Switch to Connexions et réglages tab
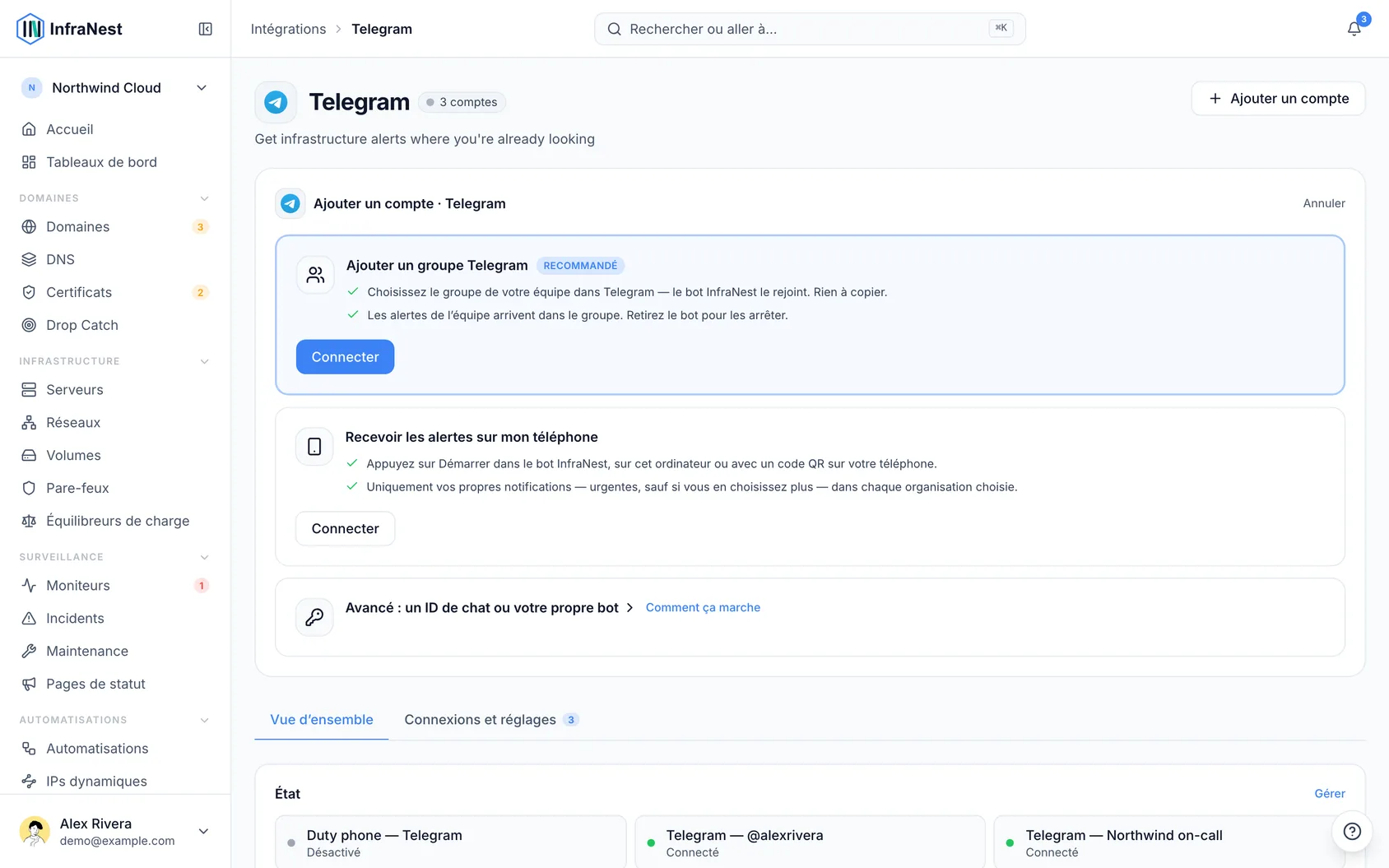The width and height of the screenshot is (1389, 868). pos(491,719)
